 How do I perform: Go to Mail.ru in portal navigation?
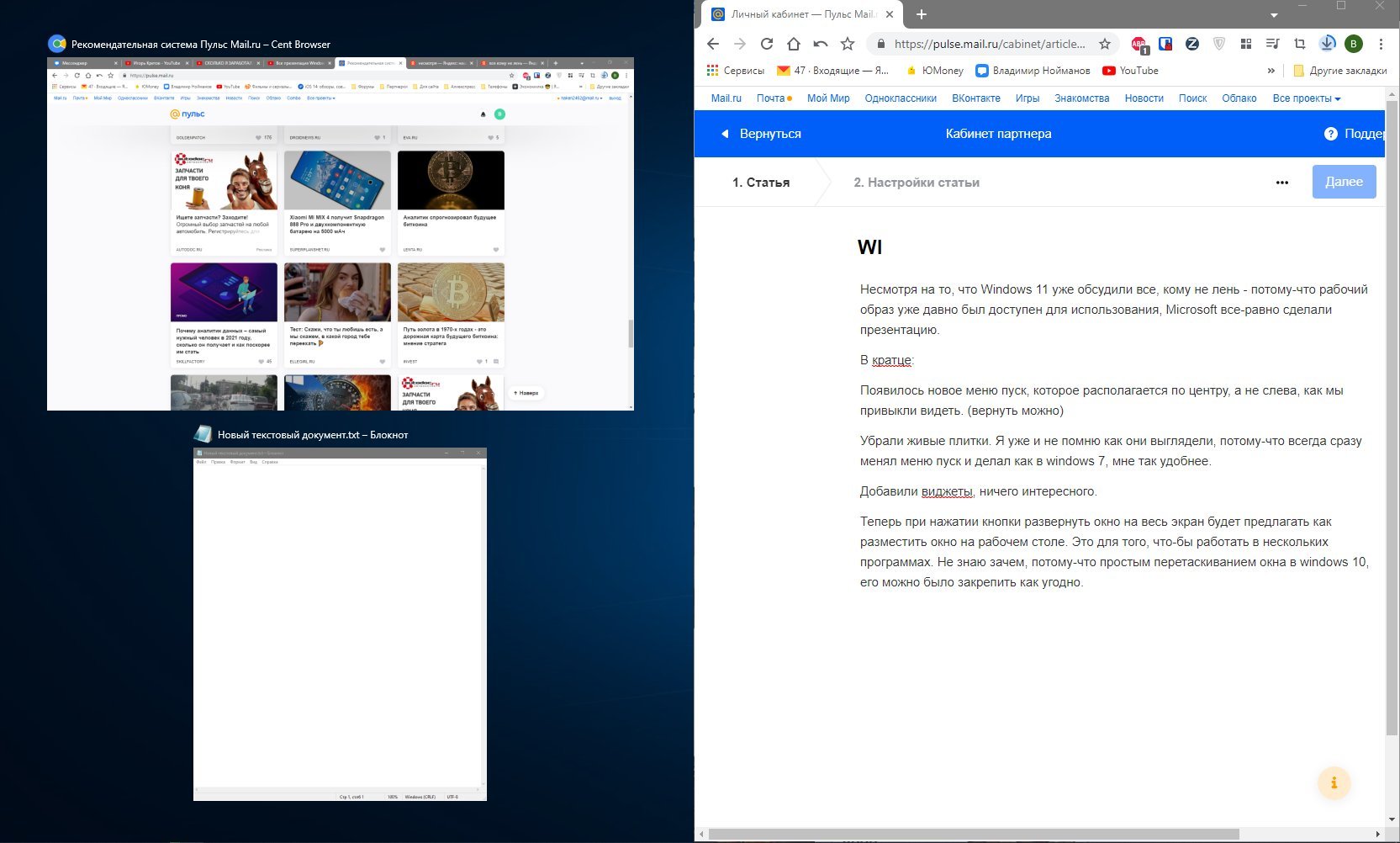(726, 98)
